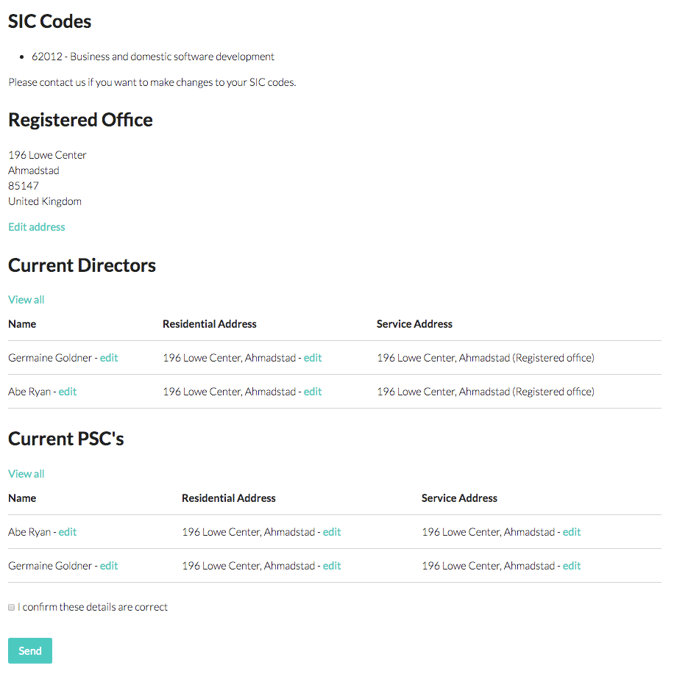Edit Abe Ryan's director residential address

click(312, 392)
